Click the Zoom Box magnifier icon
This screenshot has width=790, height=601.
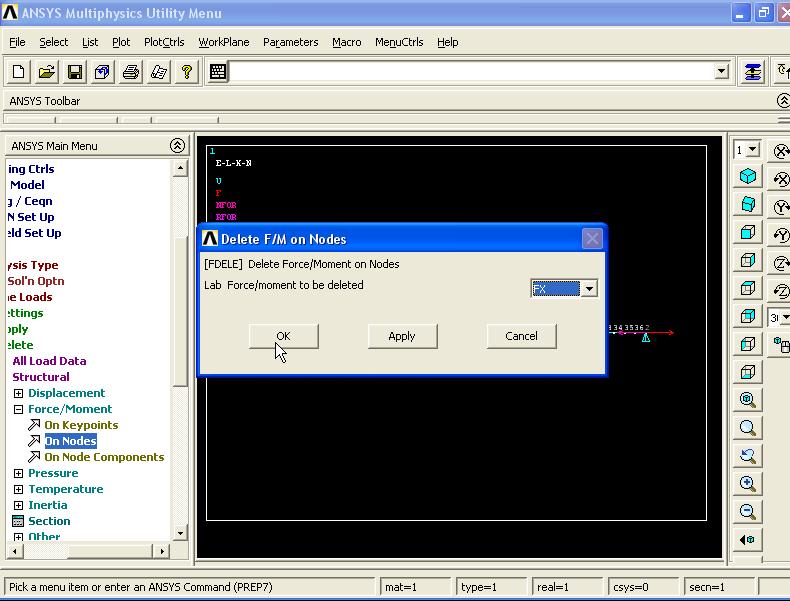pos(748,428)
